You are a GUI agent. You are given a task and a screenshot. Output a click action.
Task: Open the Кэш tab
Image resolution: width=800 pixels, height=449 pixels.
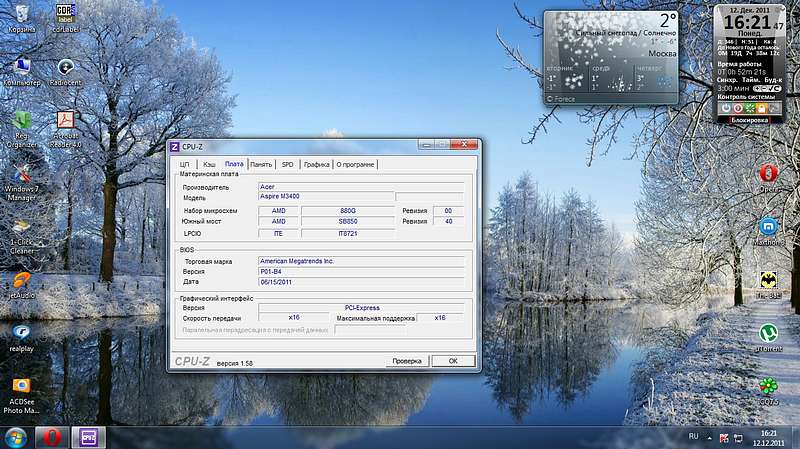[209, 164]
